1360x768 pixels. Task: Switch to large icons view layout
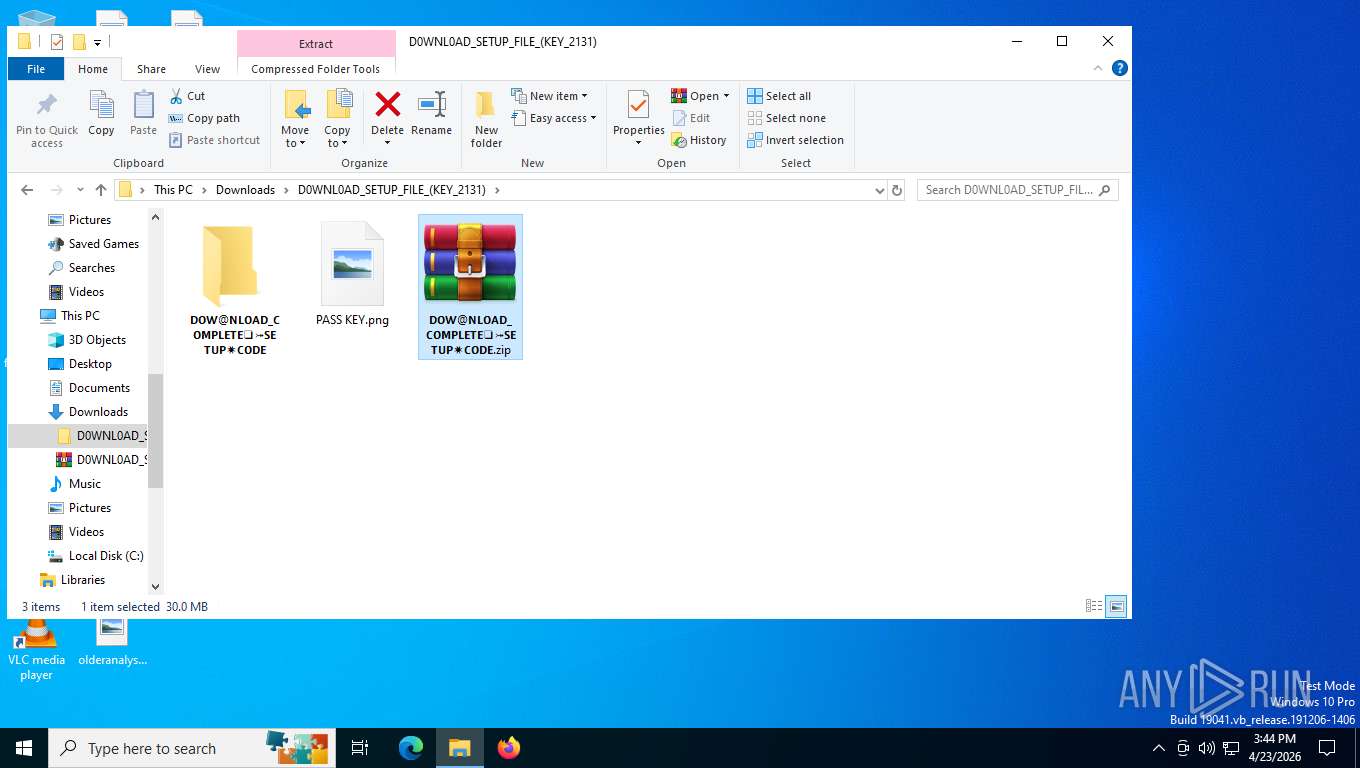[x=1116, y=606]
